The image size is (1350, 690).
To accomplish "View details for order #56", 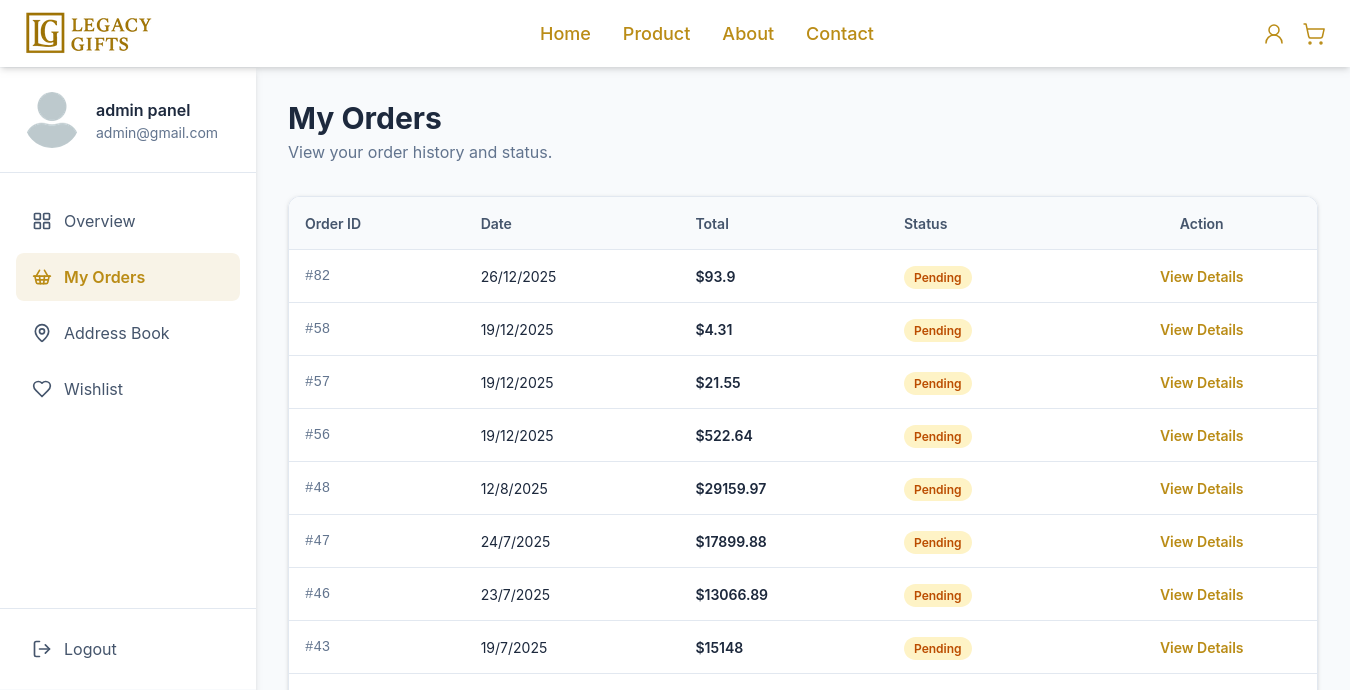I will coord(1201,436).
